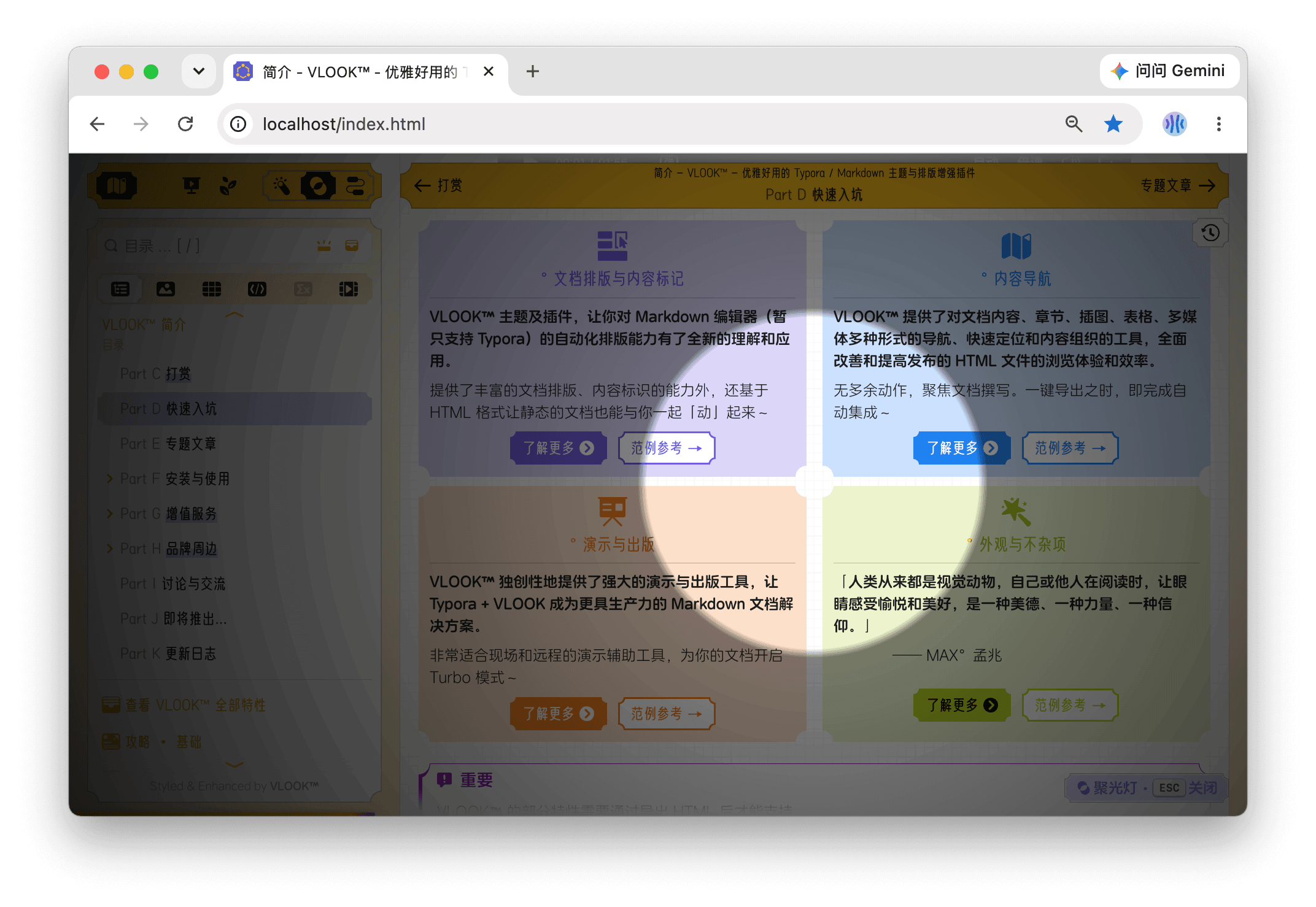Click the browser forward arrow
This screenshot has width=1316, height=907.
141,124
